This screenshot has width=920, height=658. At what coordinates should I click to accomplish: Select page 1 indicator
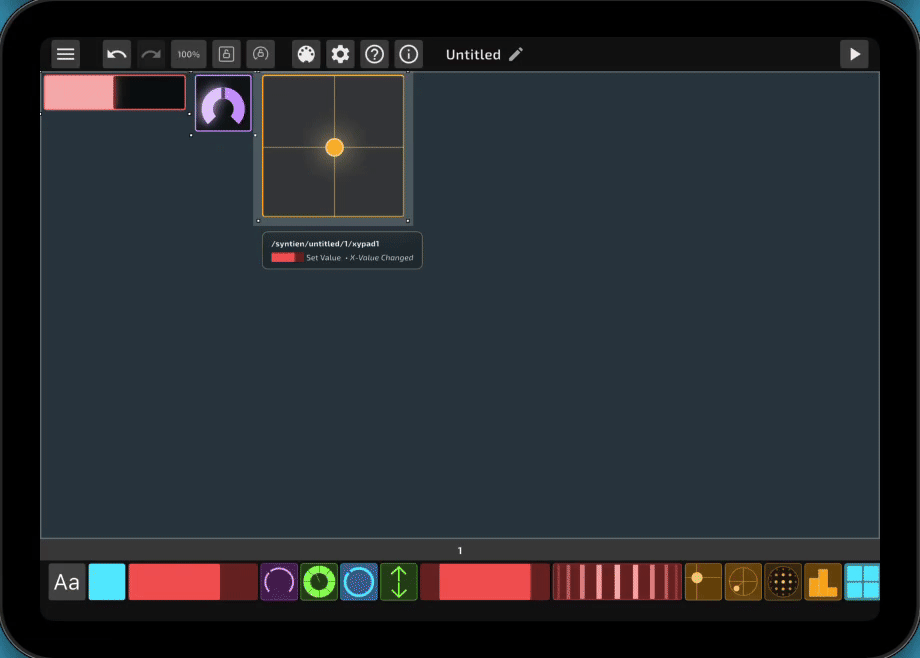coord(459,551)
